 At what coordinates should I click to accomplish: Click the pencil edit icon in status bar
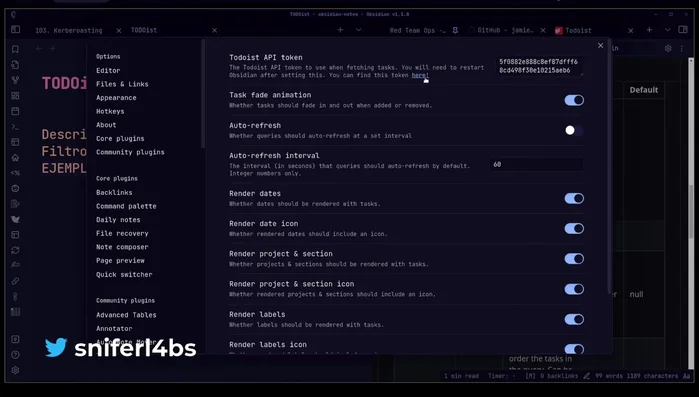coord(587,376)
